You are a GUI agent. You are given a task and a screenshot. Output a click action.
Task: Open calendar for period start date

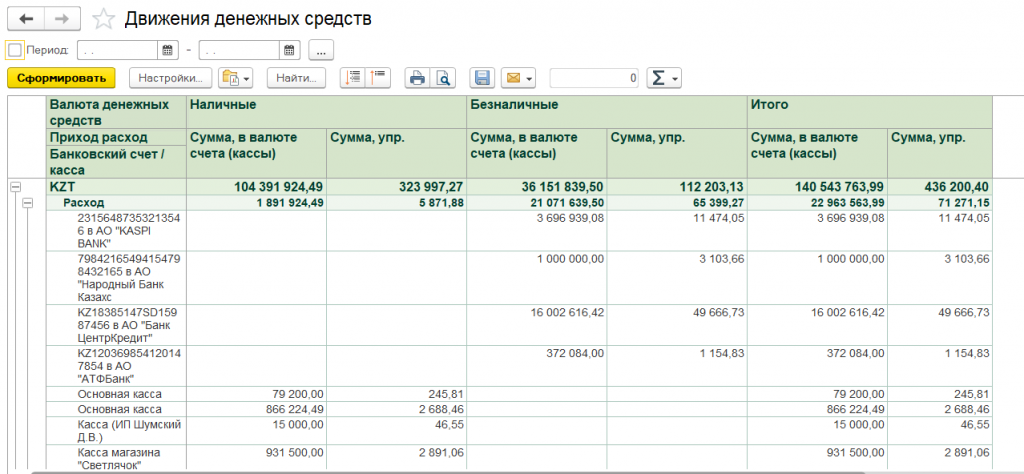[168, 50]
